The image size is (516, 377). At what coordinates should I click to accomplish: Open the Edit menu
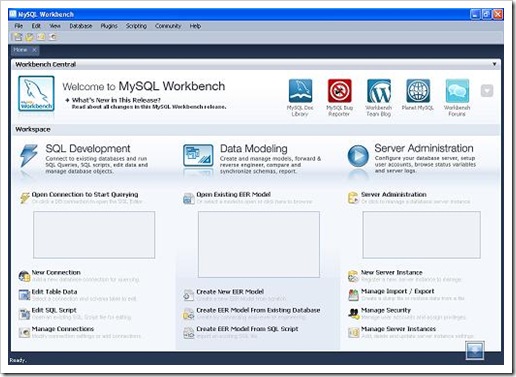(36, 26)
